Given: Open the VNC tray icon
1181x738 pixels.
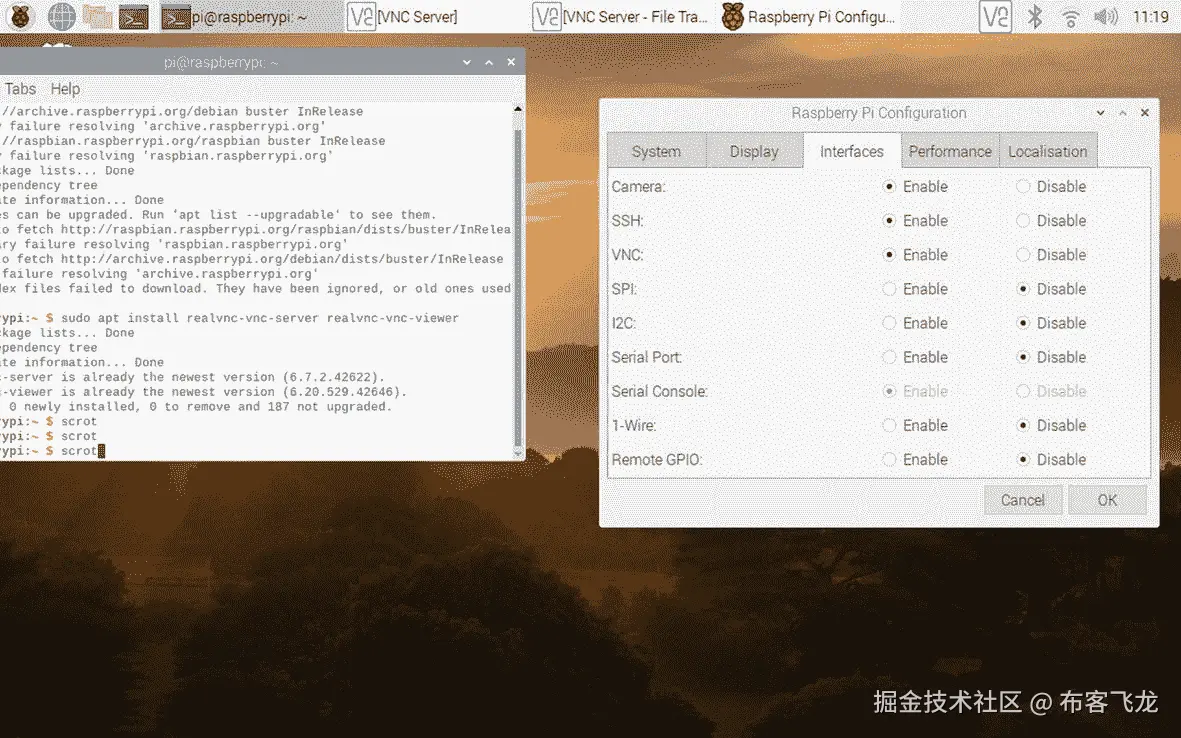Looking at the screenshot, I should click(994, 17).
